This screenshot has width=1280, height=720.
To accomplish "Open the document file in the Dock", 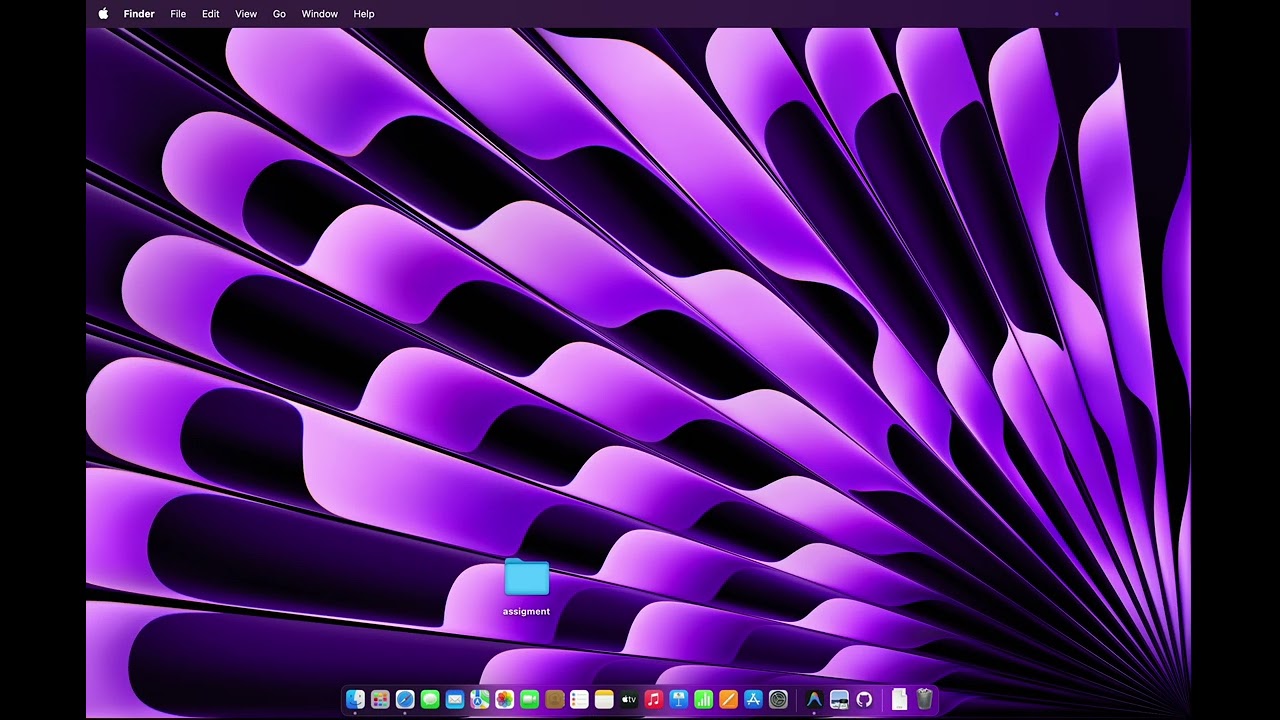I will (x=899, y=699).
